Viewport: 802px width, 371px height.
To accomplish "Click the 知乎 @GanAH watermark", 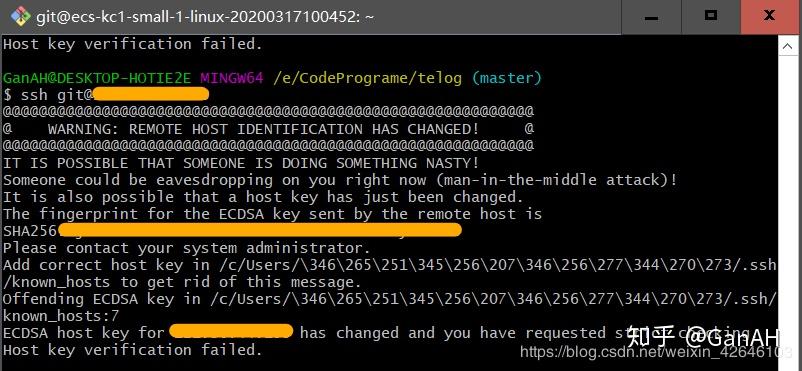I will click(x=703, y=336).
